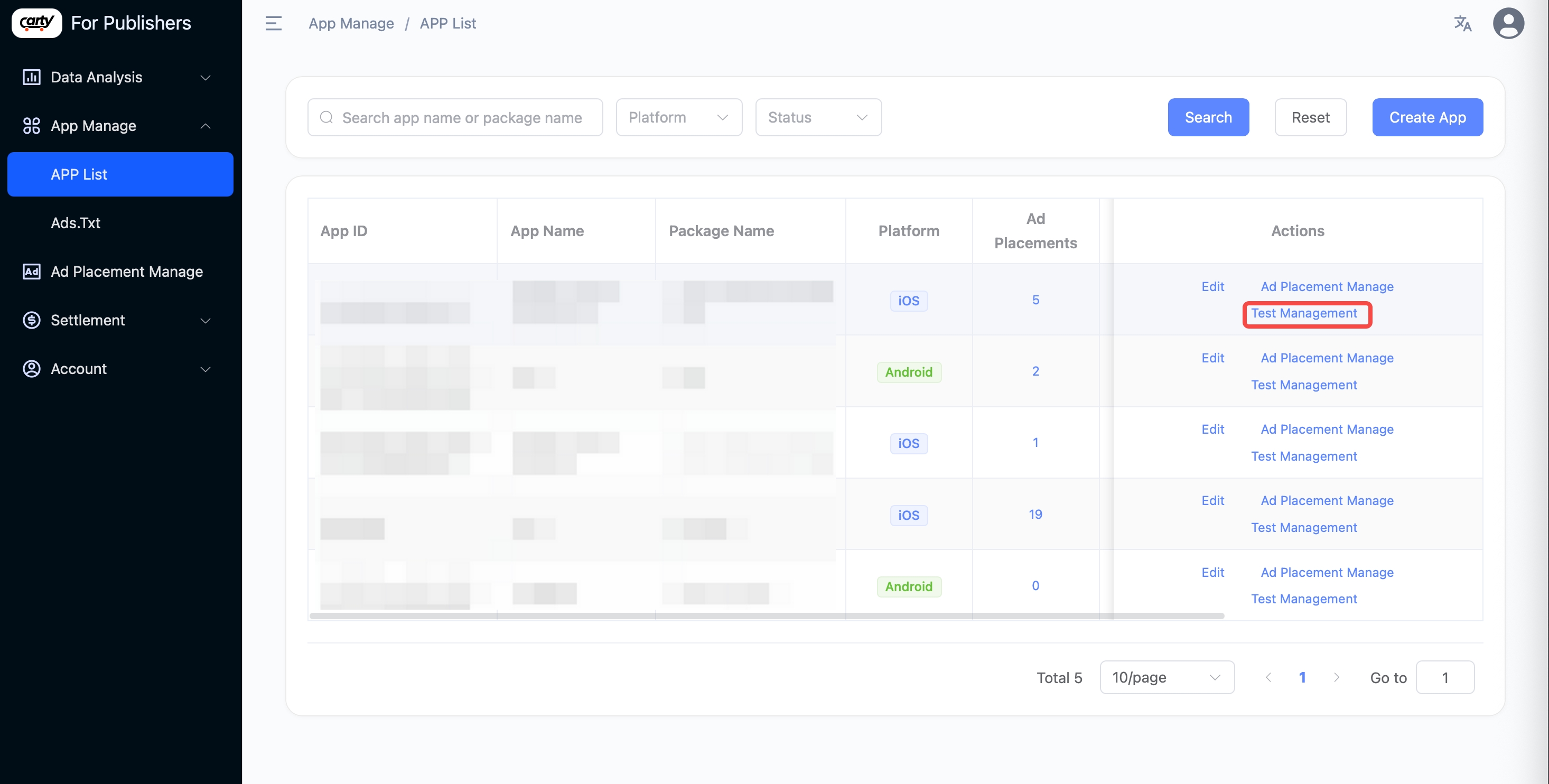Click the Ad Placement Manage sidebar icon
Image resolution: width=1549 pixels, height=784 pixels.
(31, 271)
